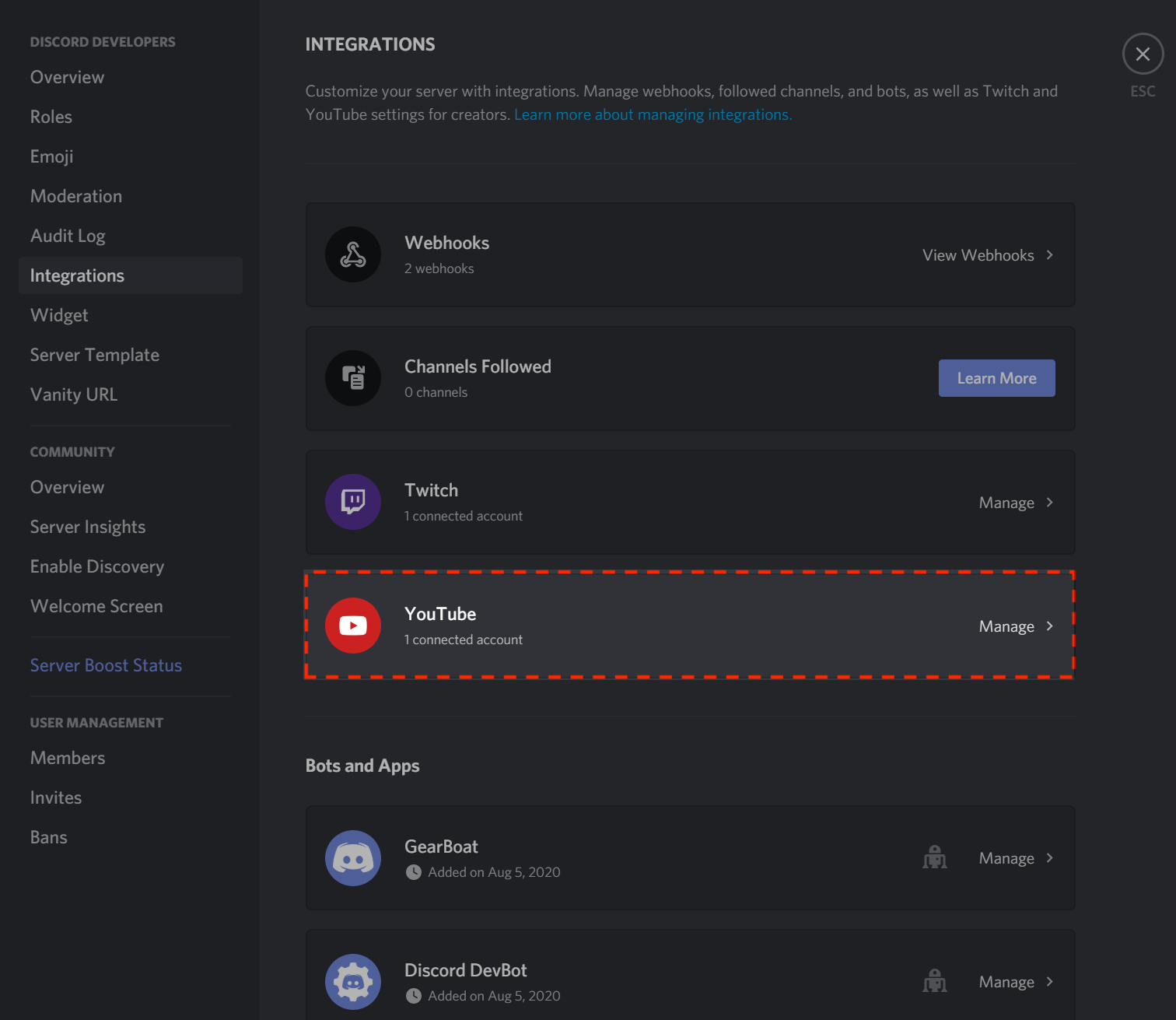Click the clock icon beside Discord DevBot date
1176x1020 pixels.
414,996
